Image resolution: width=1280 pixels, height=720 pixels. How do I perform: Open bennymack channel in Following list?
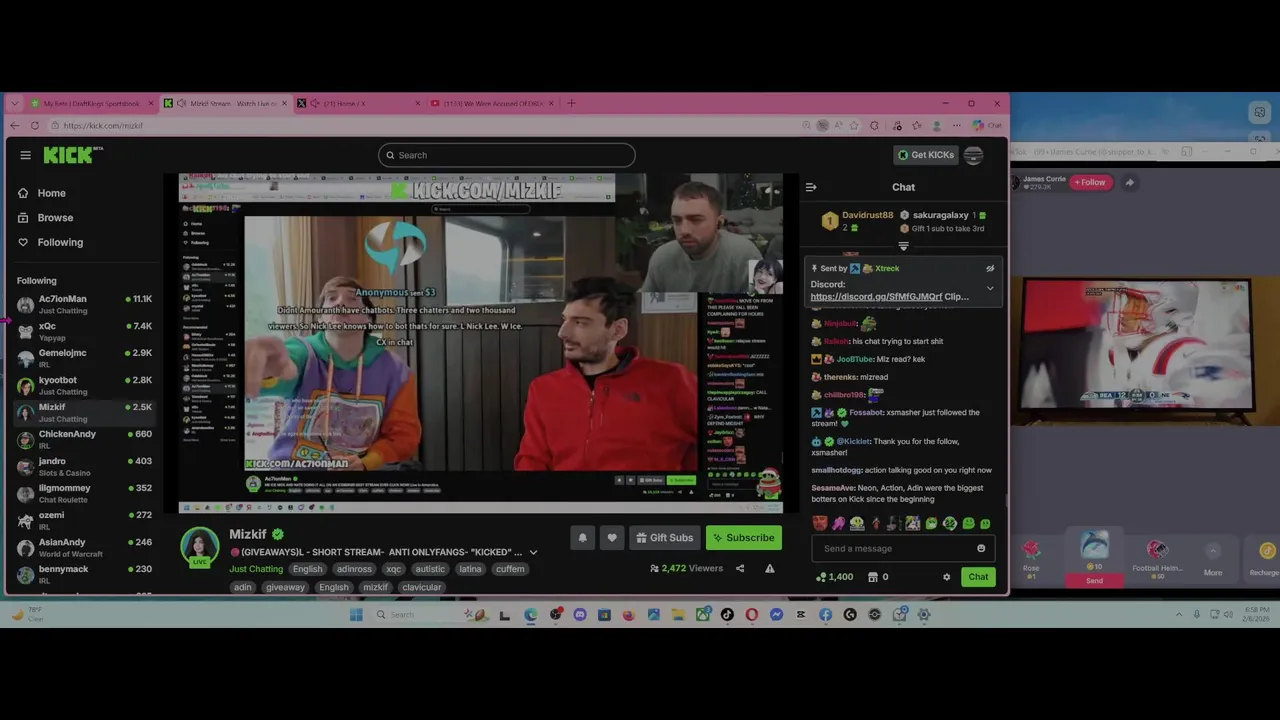[x=85, y=574]
